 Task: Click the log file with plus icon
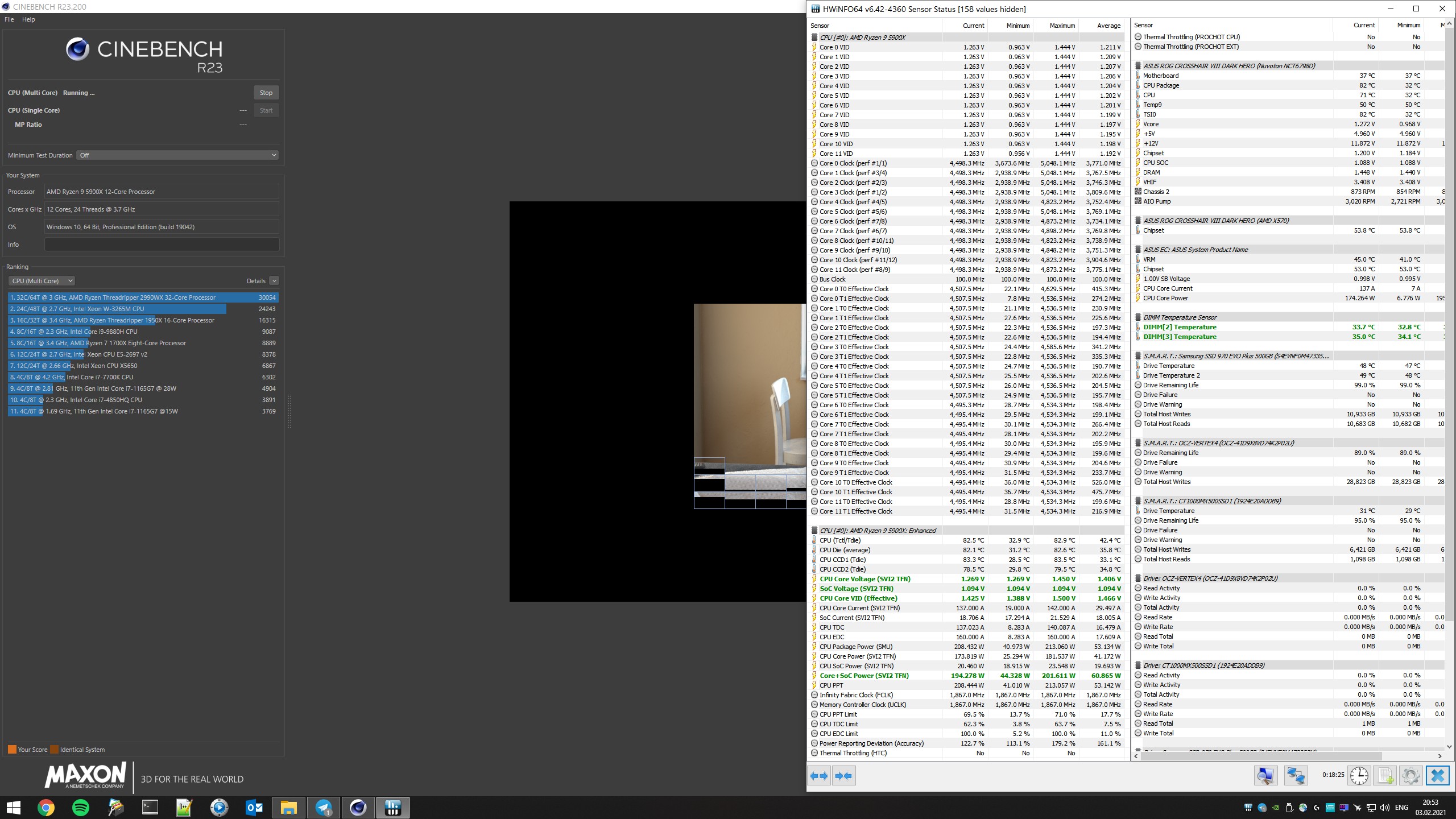coord(1385,776)
